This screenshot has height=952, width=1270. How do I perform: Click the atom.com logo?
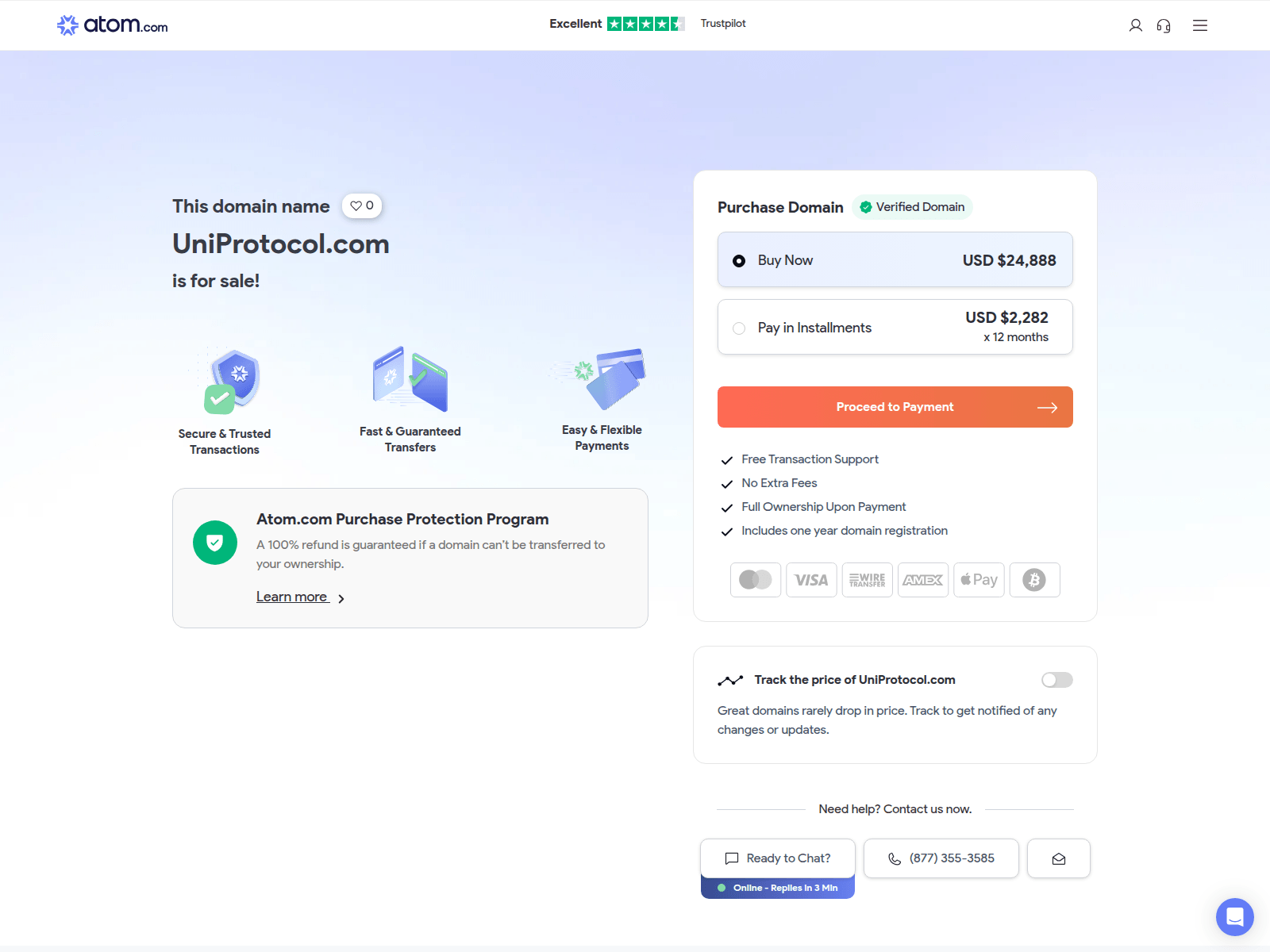(113, 25)
